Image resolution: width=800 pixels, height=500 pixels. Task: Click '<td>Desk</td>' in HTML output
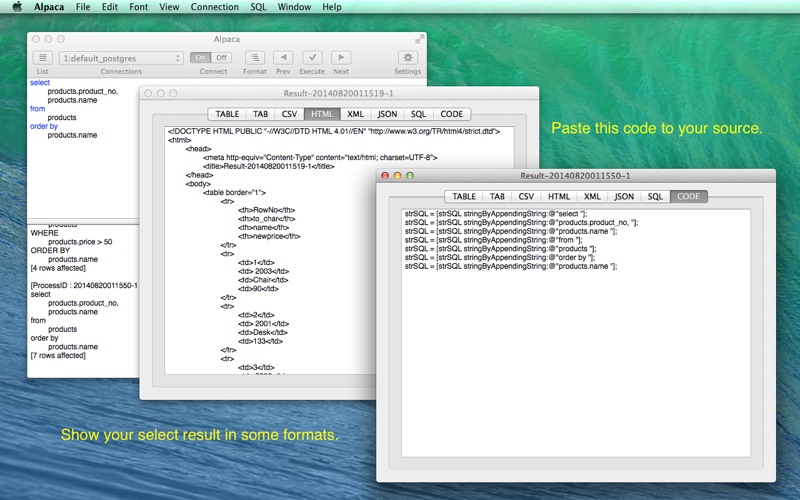pos(262,332)
